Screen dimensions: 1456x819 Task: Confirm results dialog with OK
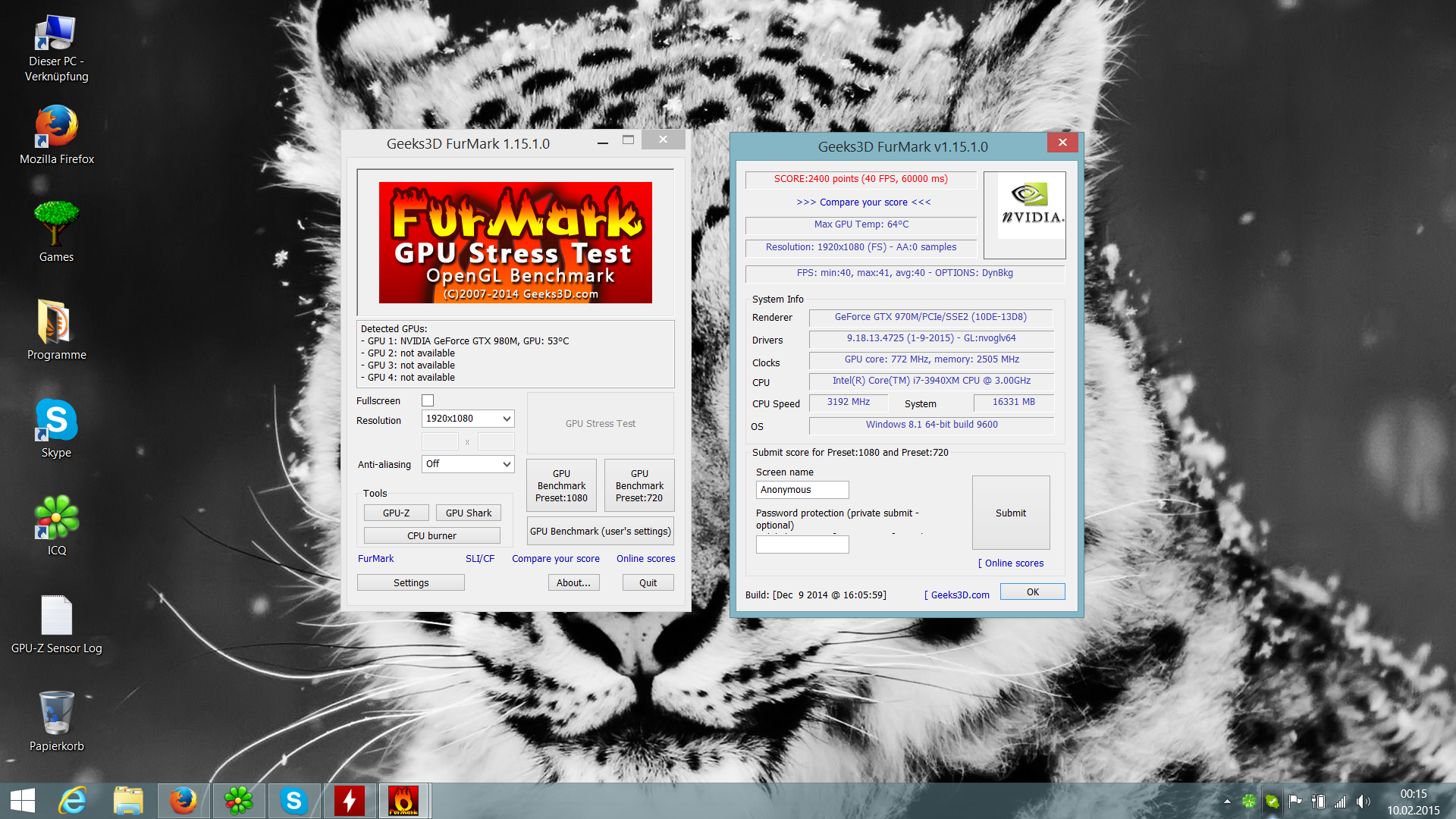coord(1033,591)
